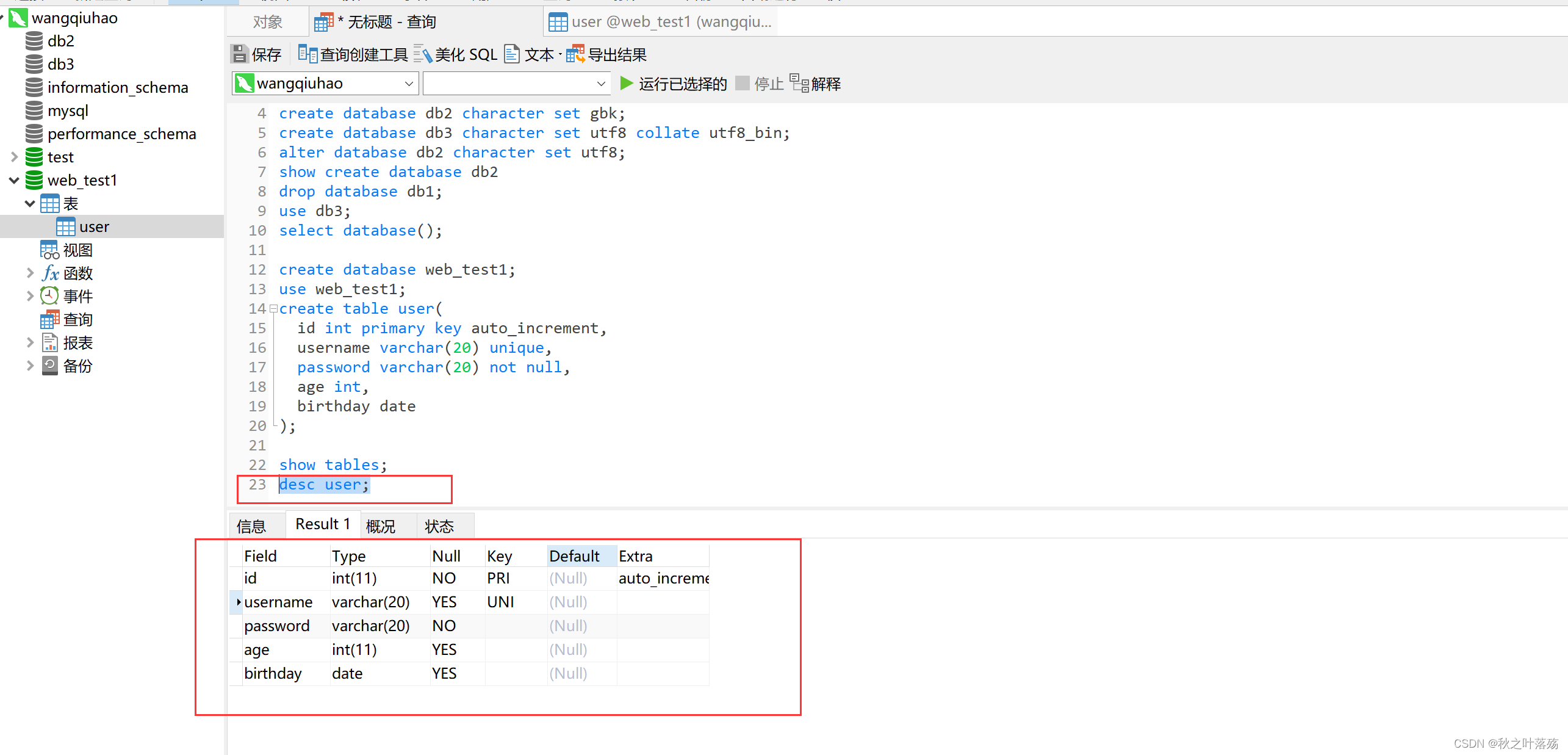Viewport: 1568px width, 755px height.
Task: Click the Type column header
Action: (380, 556)
